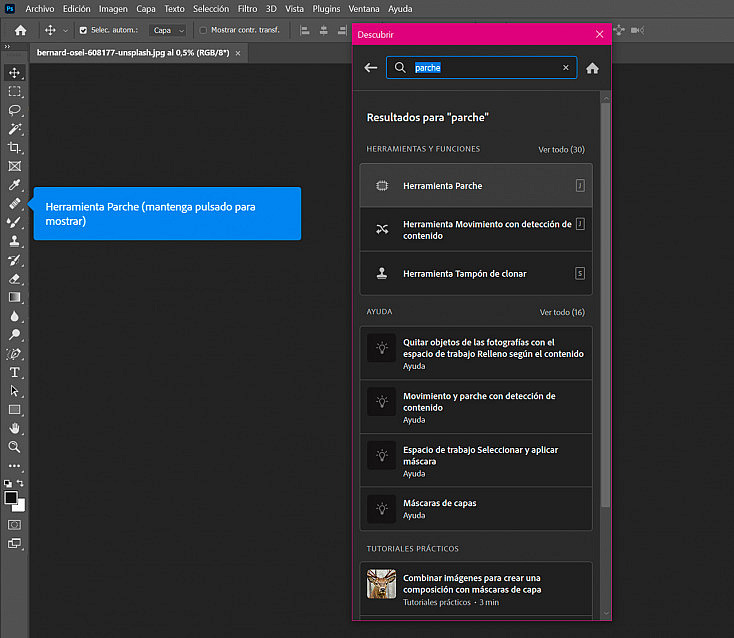Go to Photoshop home screen button
The image size is (734, 638).
[21, 30]
